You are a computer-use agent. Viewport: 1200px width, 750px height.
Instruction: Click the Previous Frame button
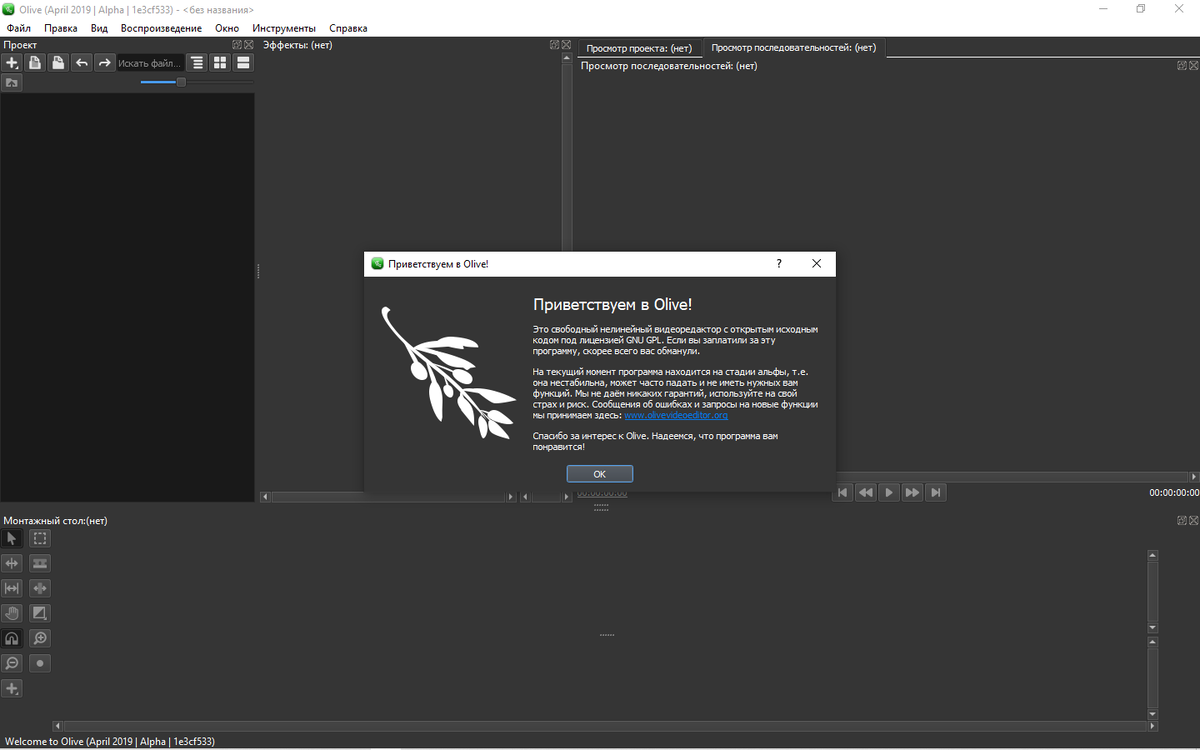[866, 492]
